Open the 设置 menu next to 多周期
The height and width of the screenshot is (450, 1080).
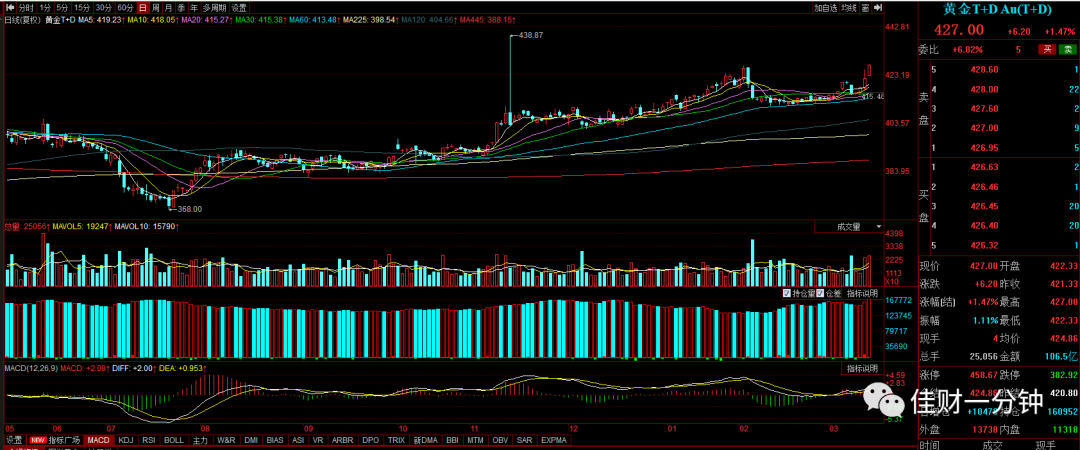239,8
